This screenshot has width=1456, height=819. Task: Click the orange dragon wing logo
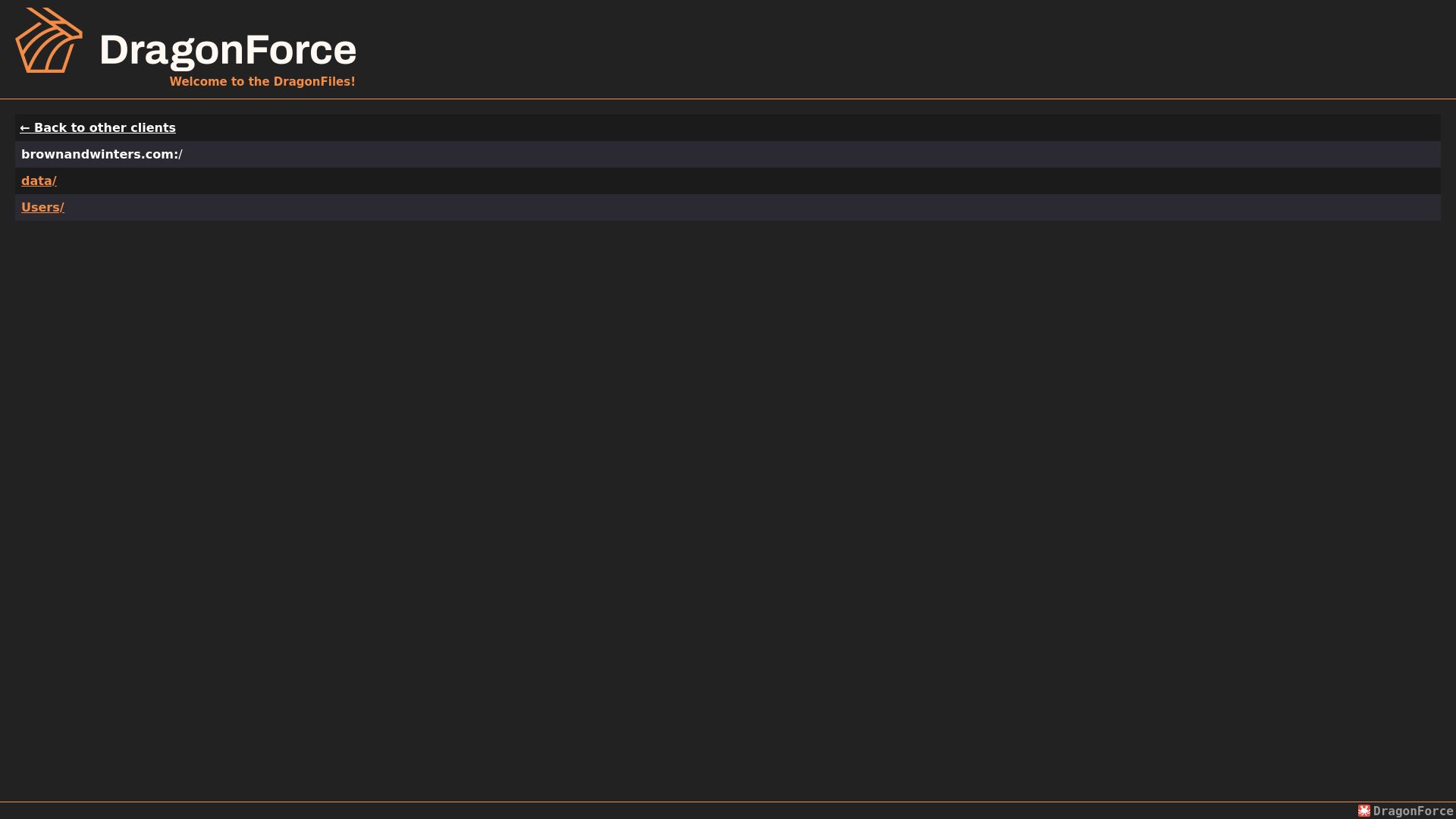tap(49, 40)
